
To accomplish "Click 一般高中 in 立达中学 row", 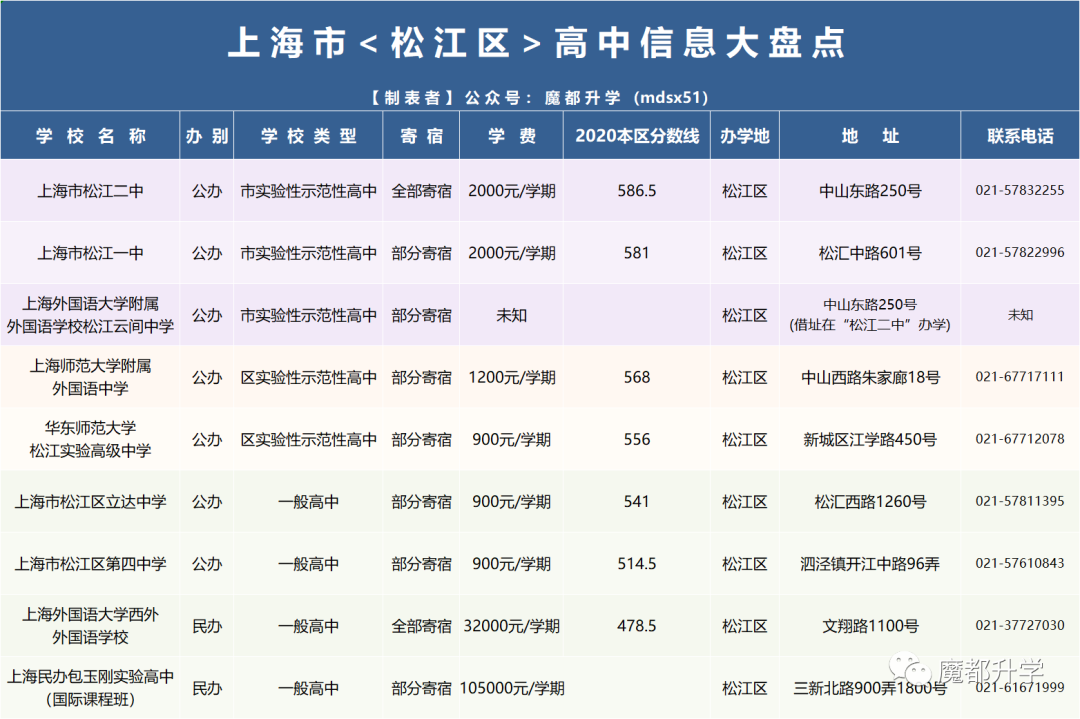I will pyautogui.click(x=308, y=501).
